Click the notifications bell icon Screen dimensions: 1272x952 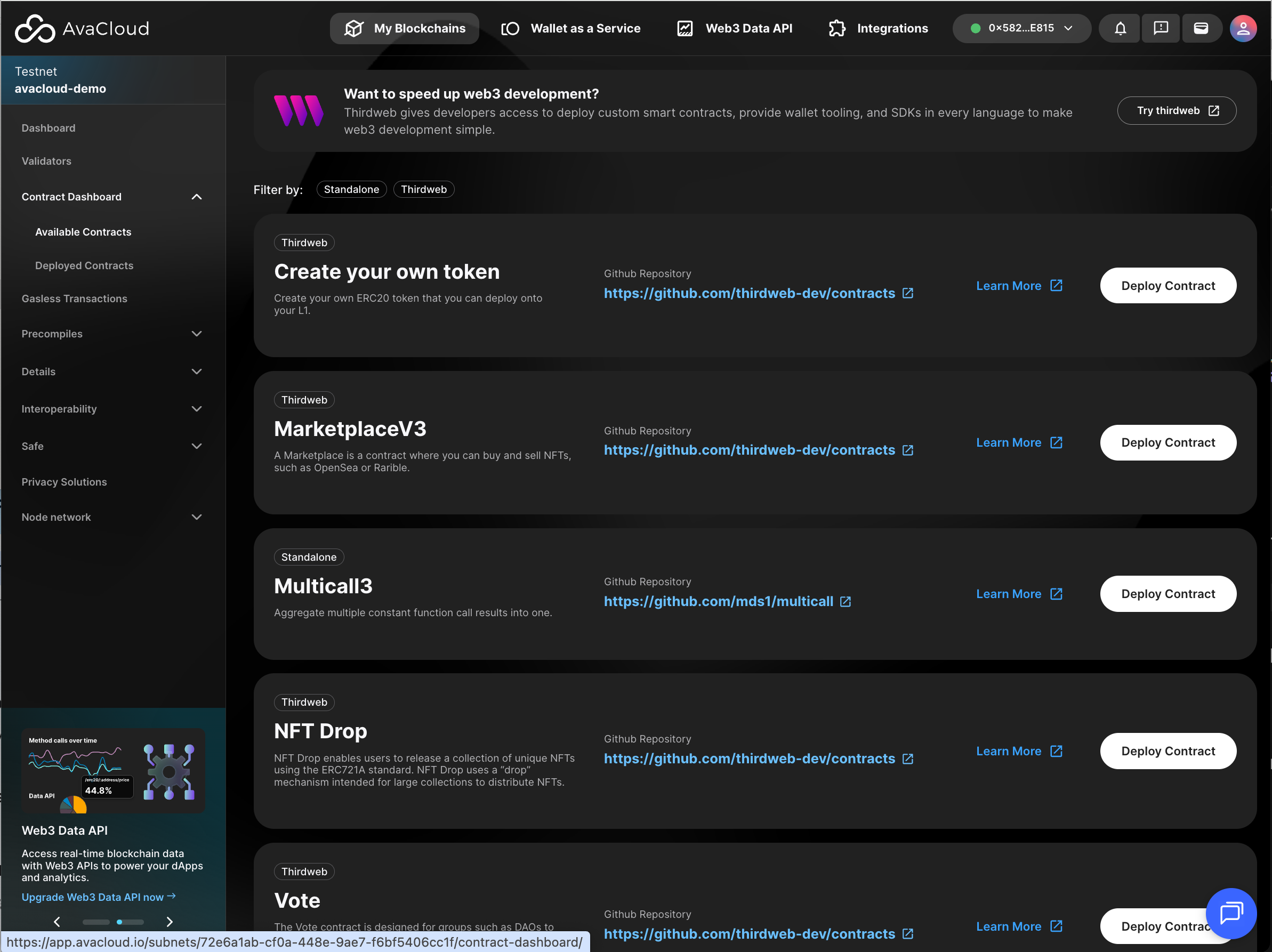pyautogui.click(x=1120, y=28)
